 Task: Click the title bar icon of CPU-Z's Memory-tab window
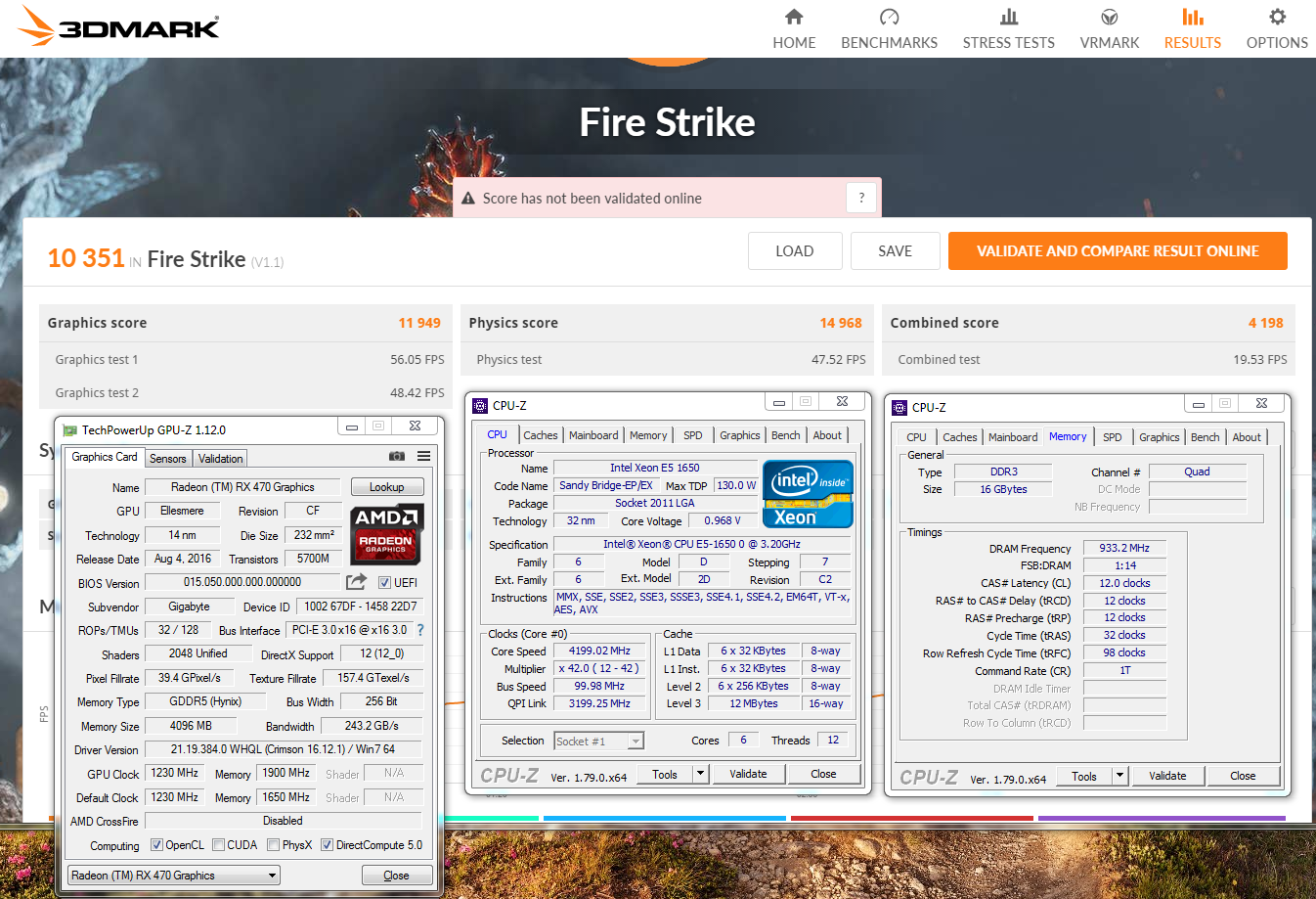[x=899, y=408]
